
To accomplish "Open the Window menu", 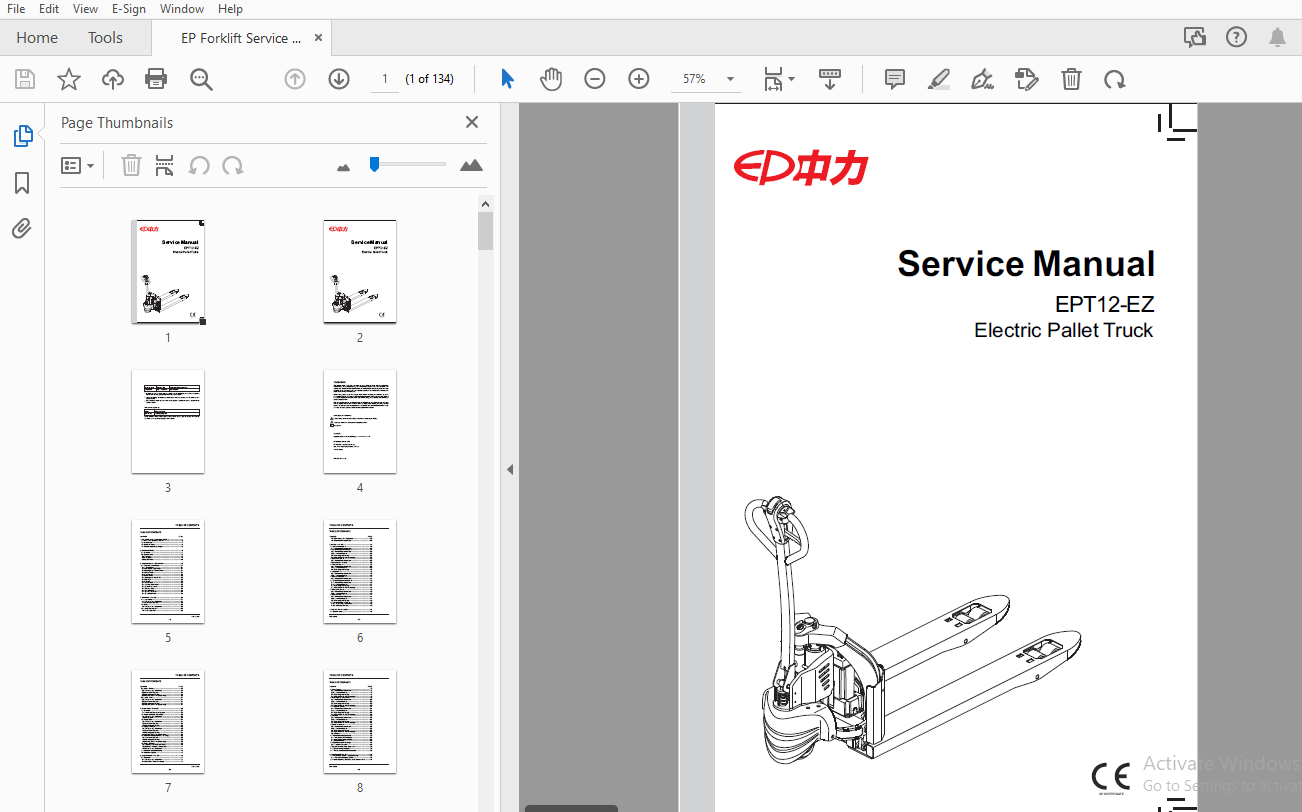I will click(x=182, y=8).
